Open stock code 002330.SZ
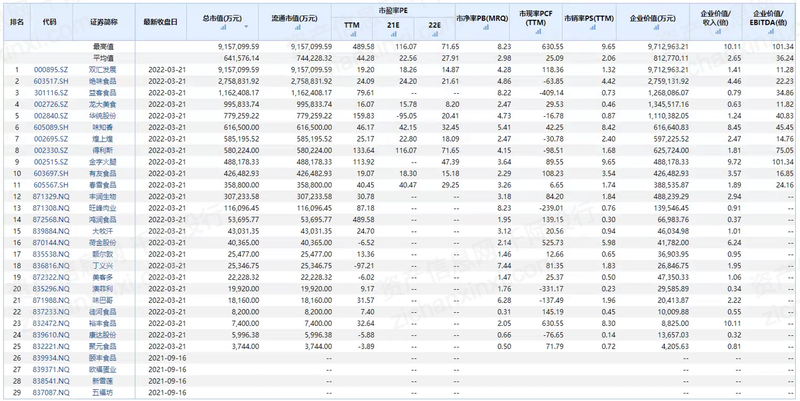Image resolution: width=800 pixels, height=401 pixels. pyautogui.click(x=51, y=150)
